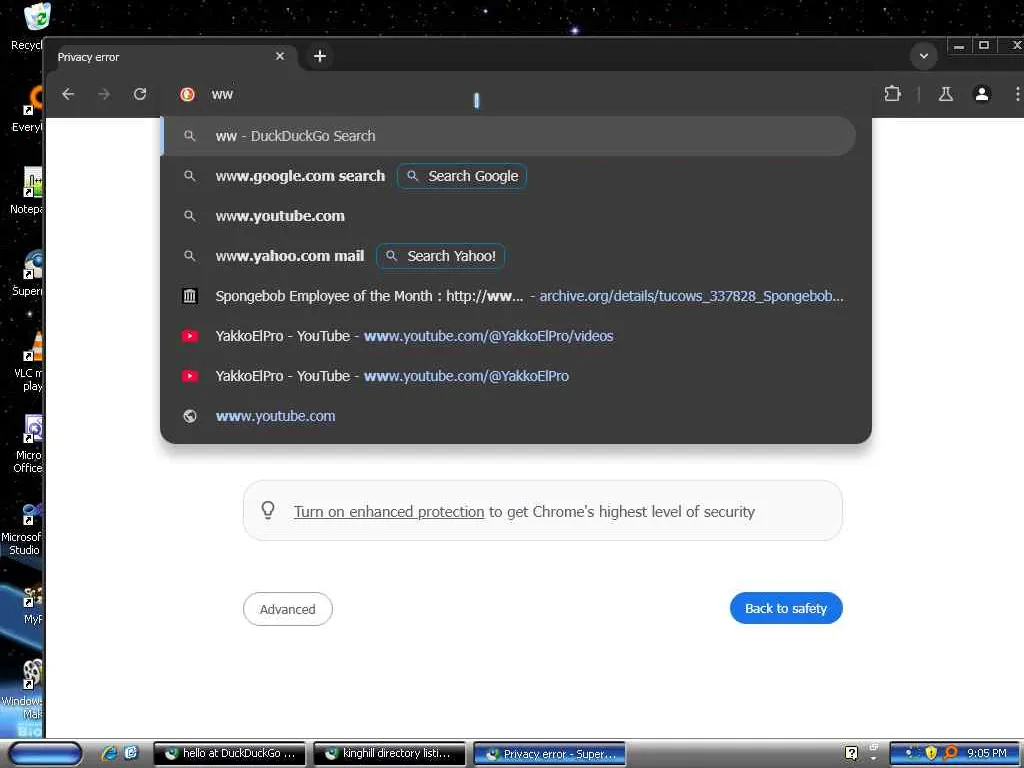Image resolution: width=1024 pixels, height=768 pixels.
Task: Click the globe icon beside www.youtube.com
Action: tap(190, 416)
